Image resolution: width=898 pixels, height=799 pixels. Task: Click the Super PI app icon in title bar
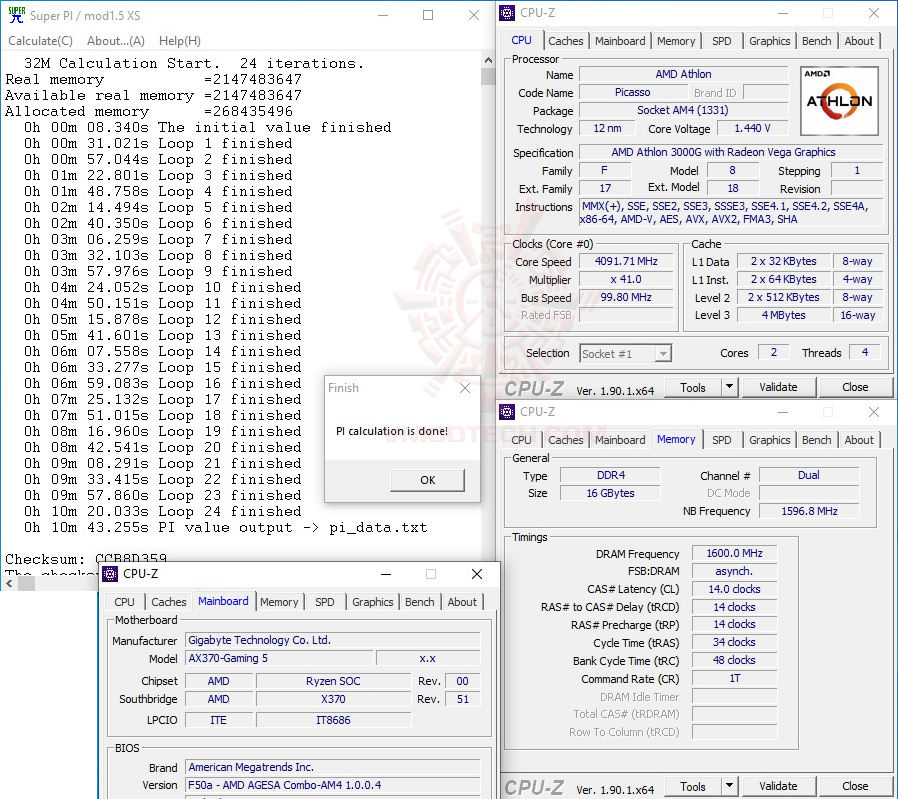tap(17, 15)
